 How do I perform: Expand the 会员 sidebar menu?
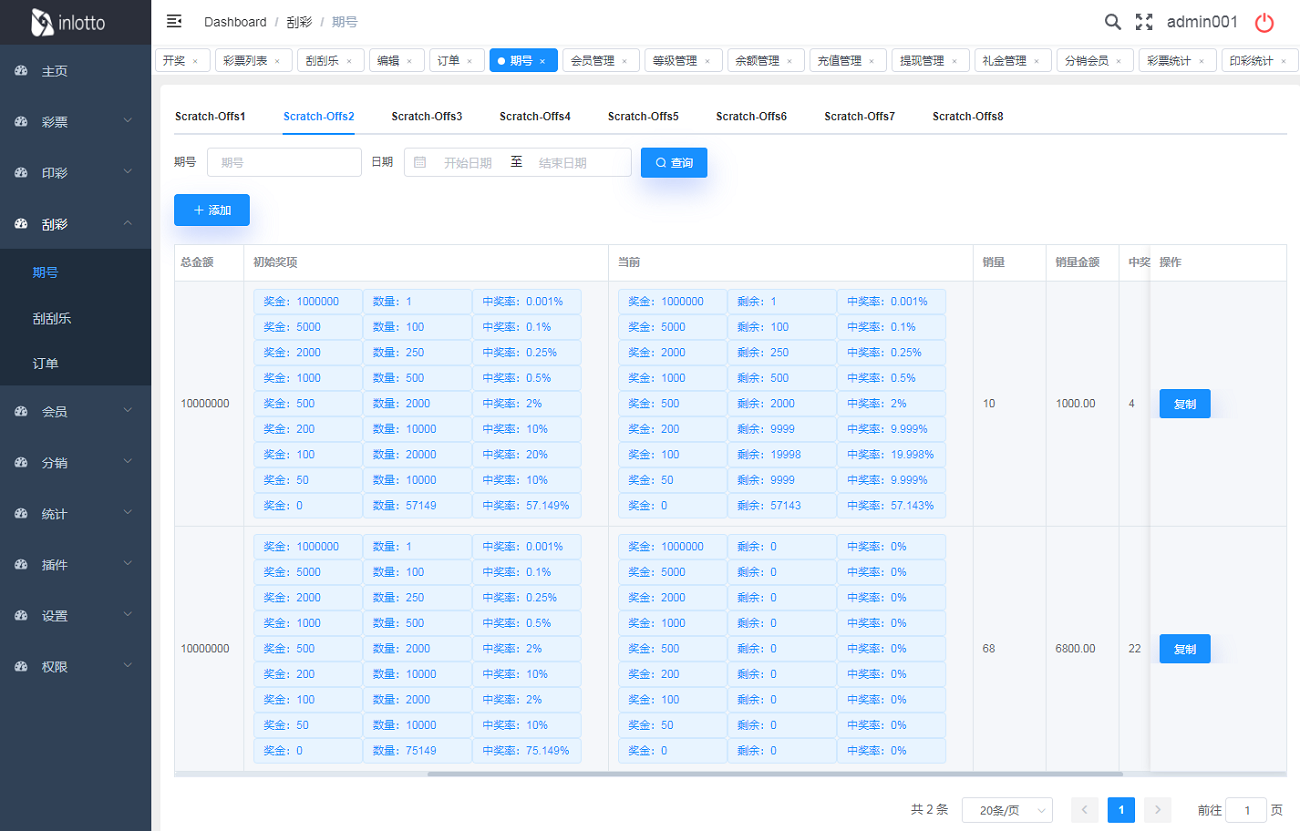coord(75,411)
